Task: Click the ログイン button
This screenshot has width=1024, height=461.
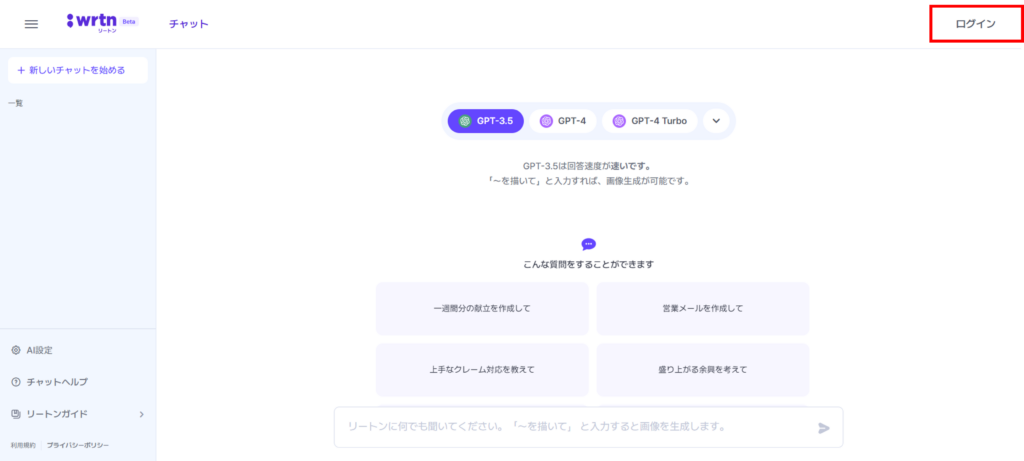Action: (976, 24)
